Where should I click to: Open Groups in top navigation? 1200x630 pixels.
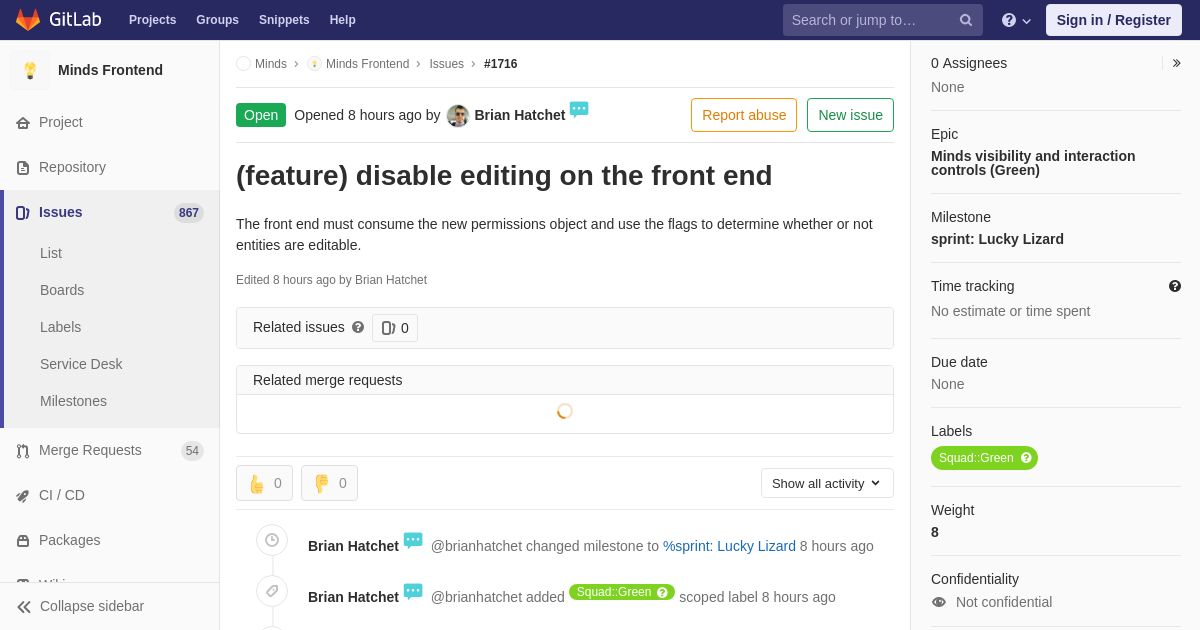[x=217, y=20]
